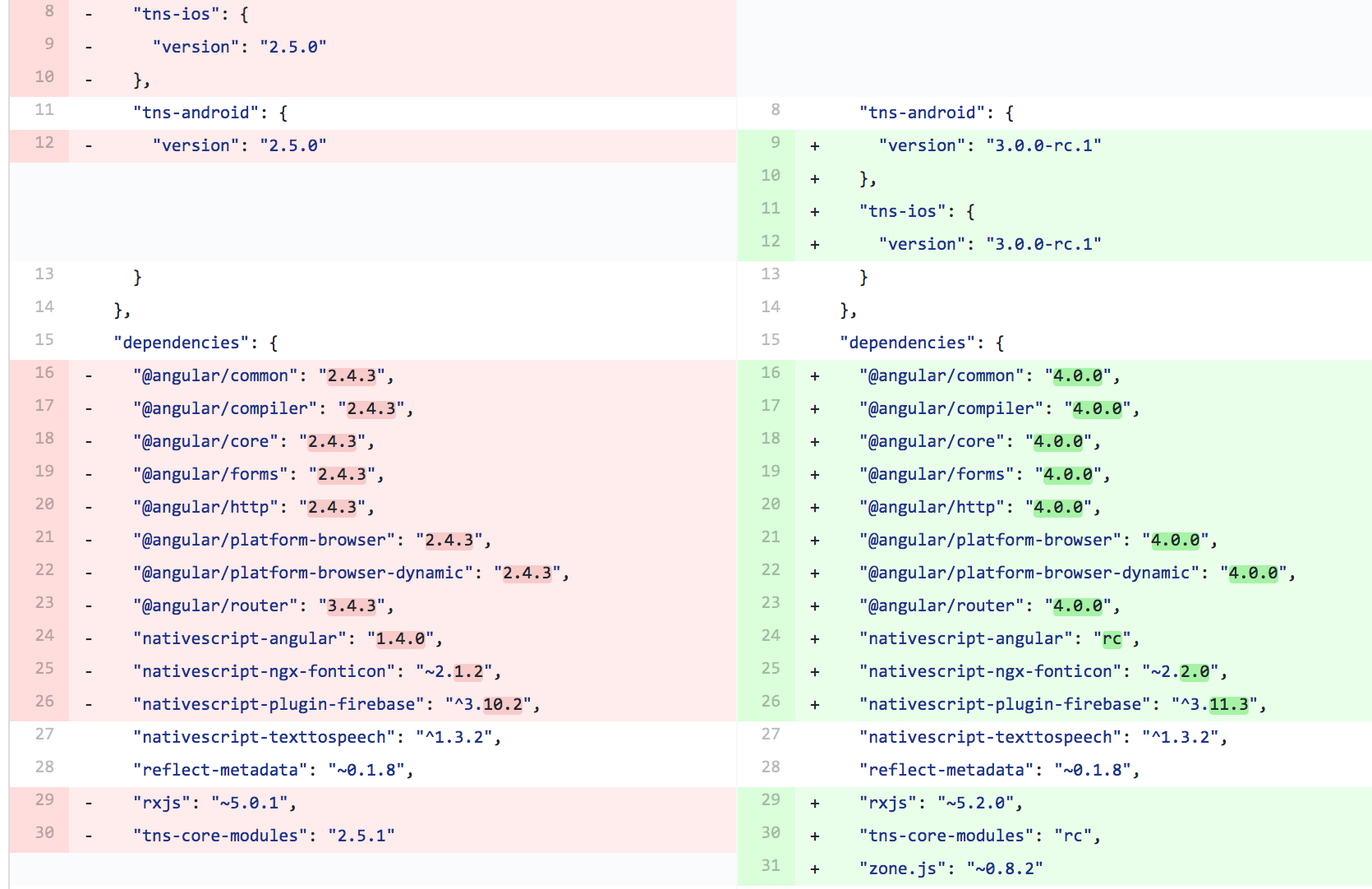Click the plus marker on added rxjs line
Screen dimensions: 1372x889
(x=815, y=804)
